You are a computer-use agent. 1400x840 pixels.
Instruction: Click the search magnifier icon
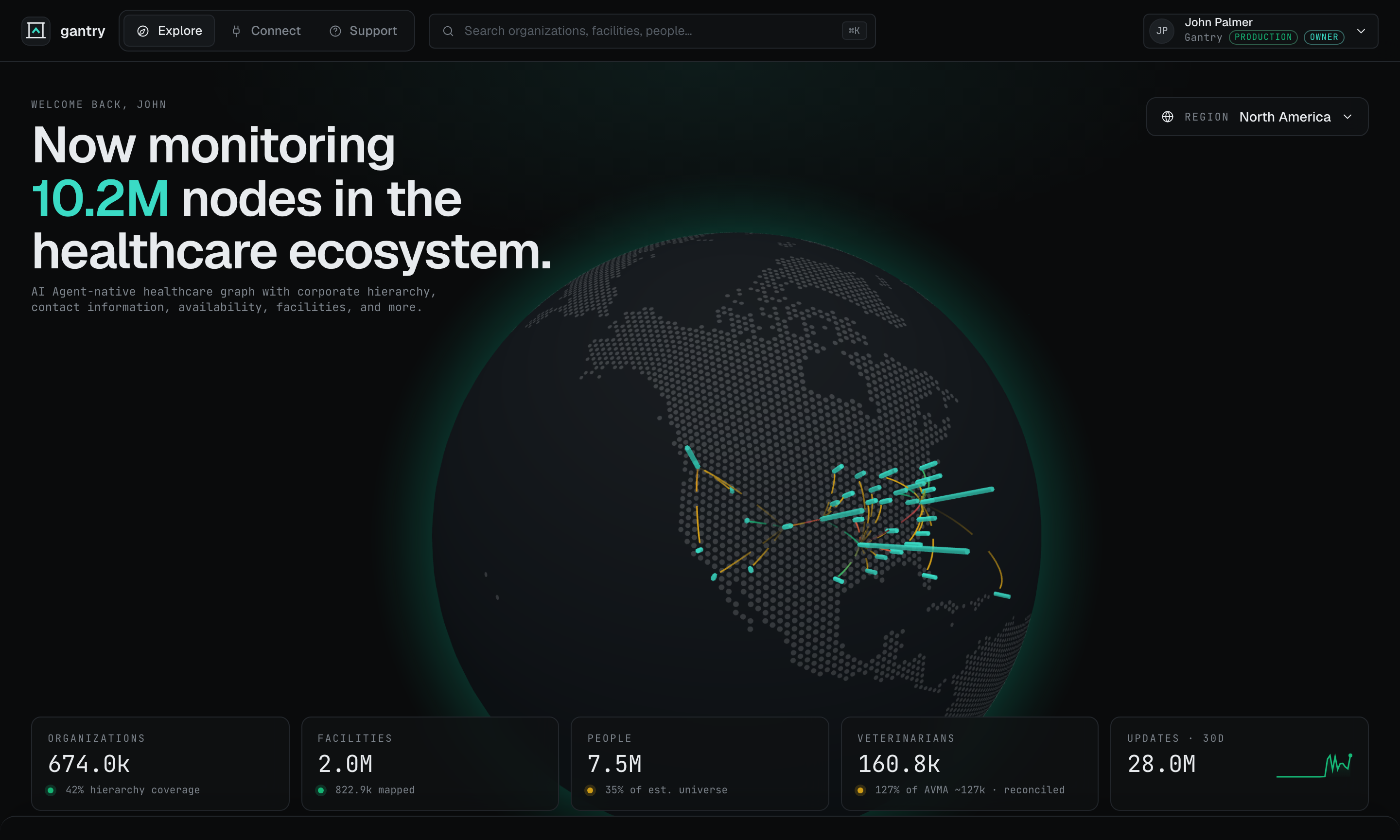(x=448, y=31)
